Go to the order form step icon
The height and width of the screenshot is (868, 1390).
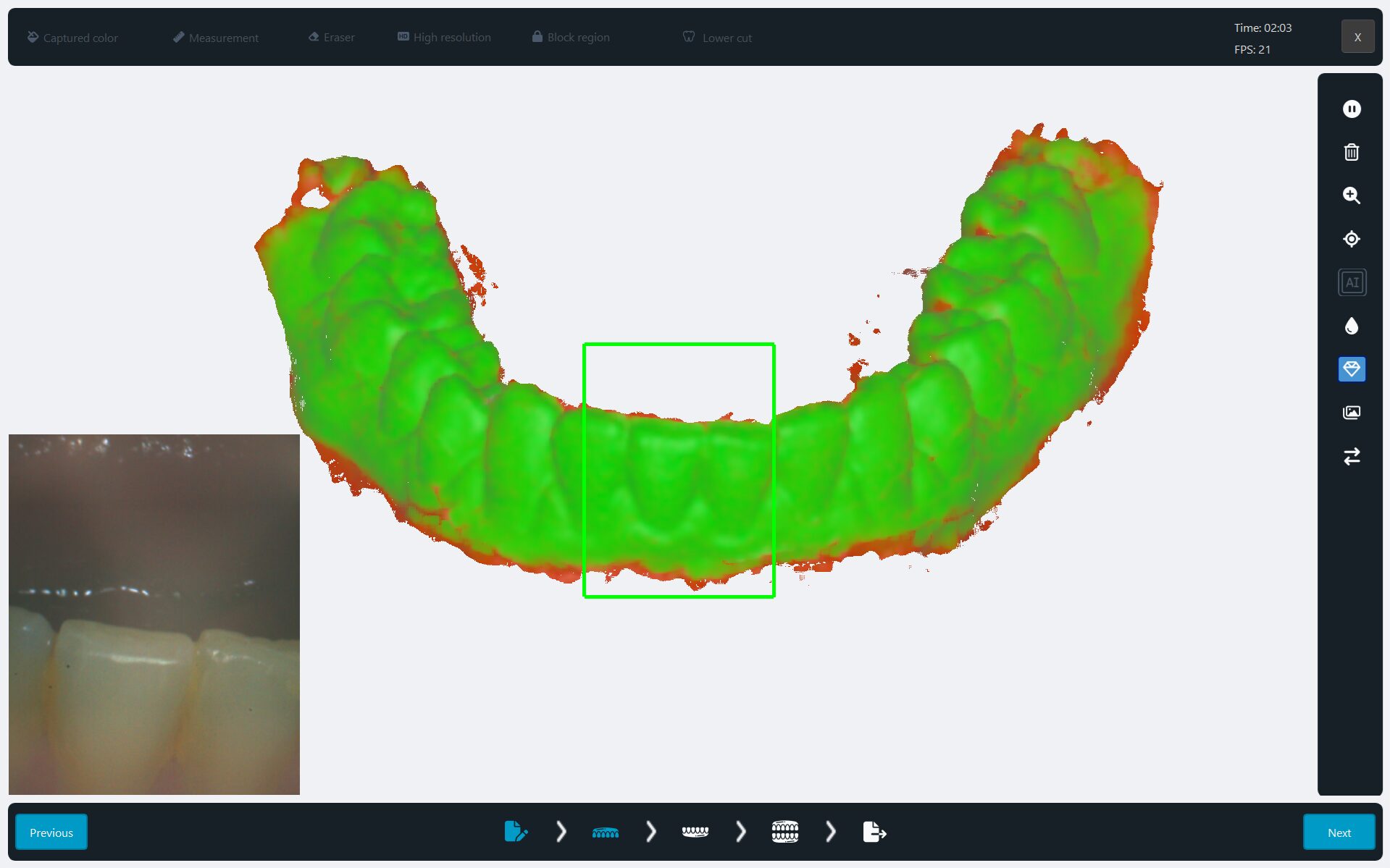point(516,832)
